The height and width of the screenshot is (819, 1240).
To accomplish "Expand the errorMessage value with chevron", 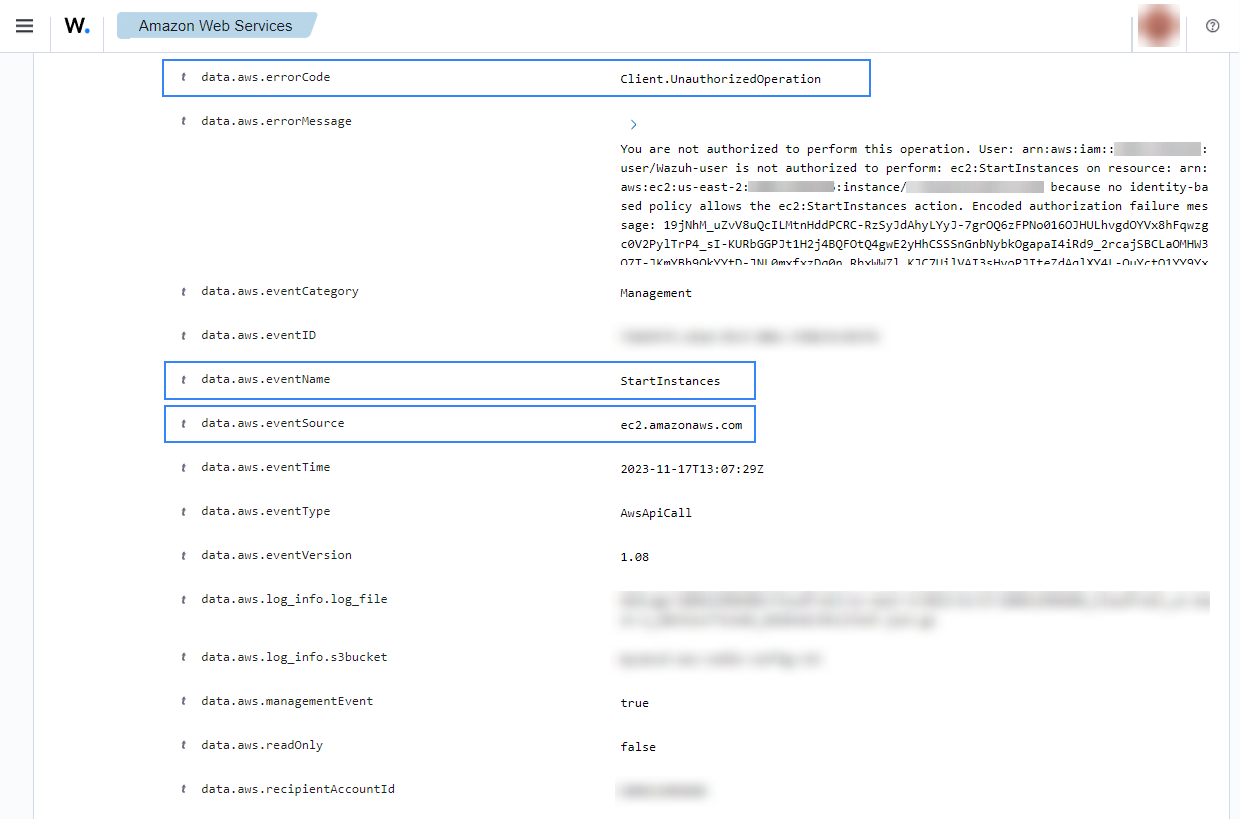I will click(x=633, y=125).
